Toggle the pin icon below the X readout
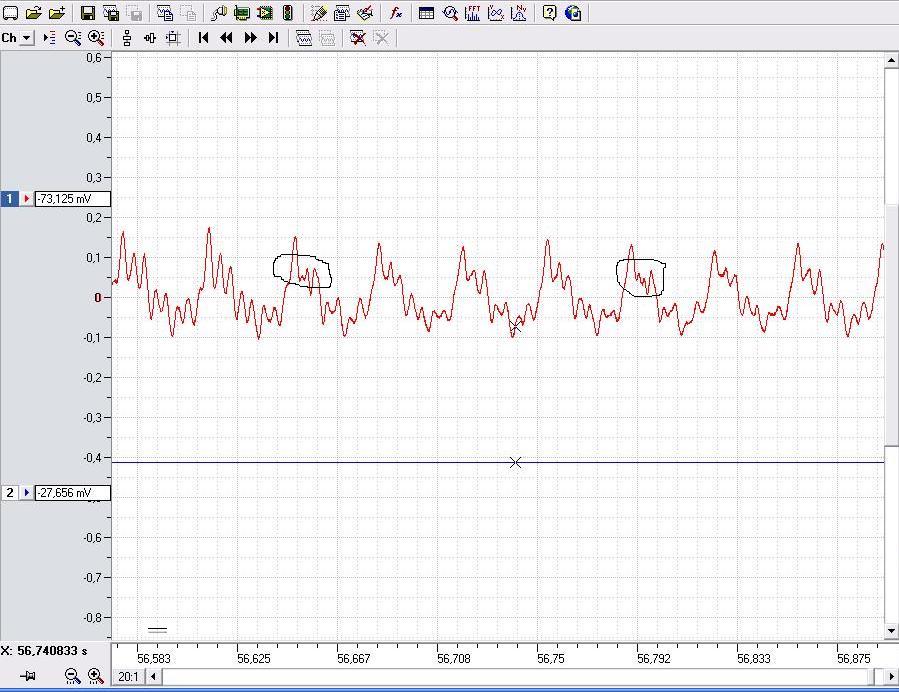Screen dimensions: 899x692 [x=28, y=677]
